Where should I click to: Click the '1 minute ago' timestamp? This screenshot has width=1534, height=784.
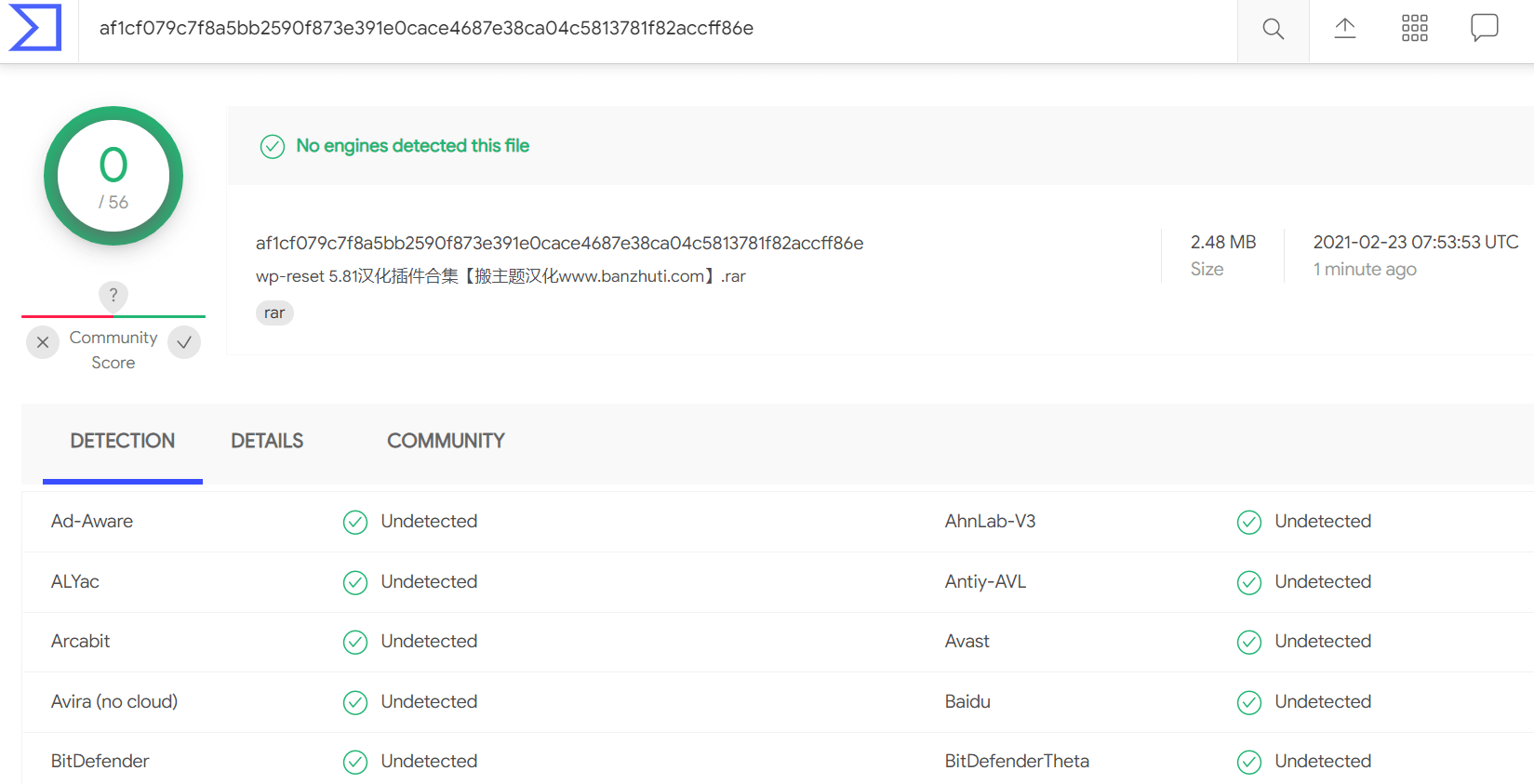[1365, 270]
